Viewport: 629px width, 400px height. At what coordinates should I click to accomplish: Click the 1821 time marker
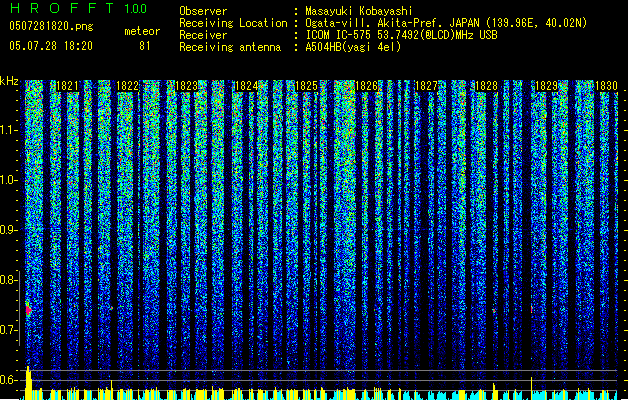[x=67, y=86]
